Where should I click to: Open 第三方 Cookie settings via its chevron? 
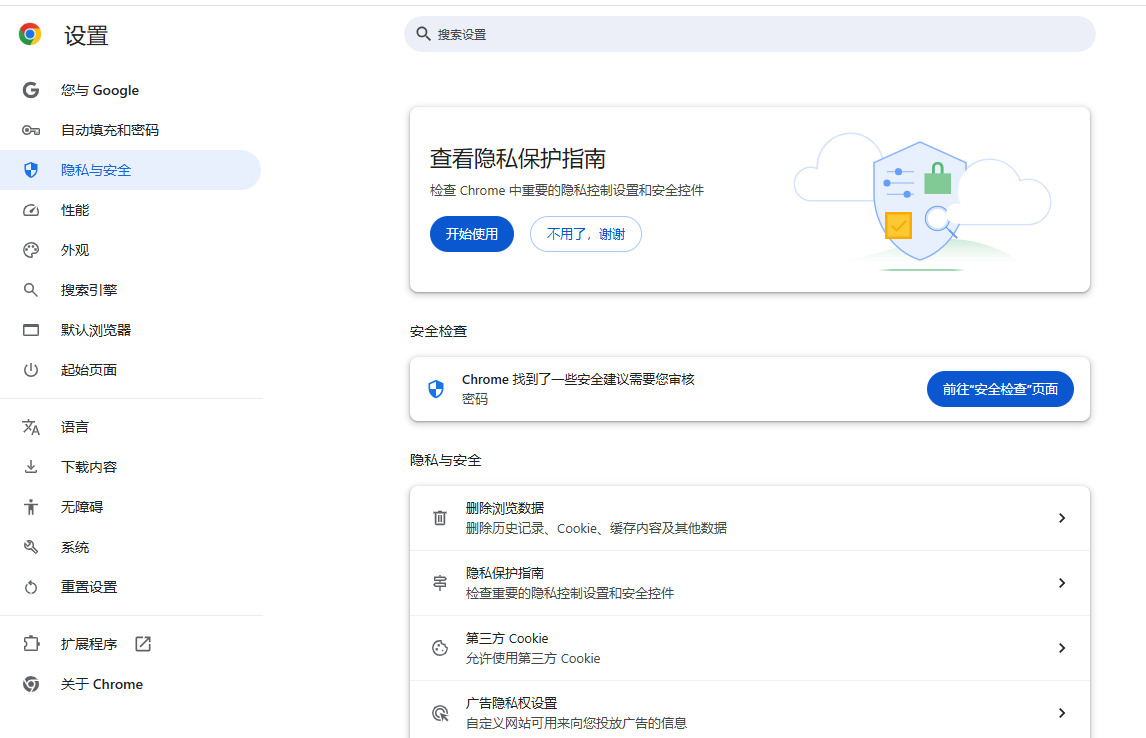(x=1061, y=648)
